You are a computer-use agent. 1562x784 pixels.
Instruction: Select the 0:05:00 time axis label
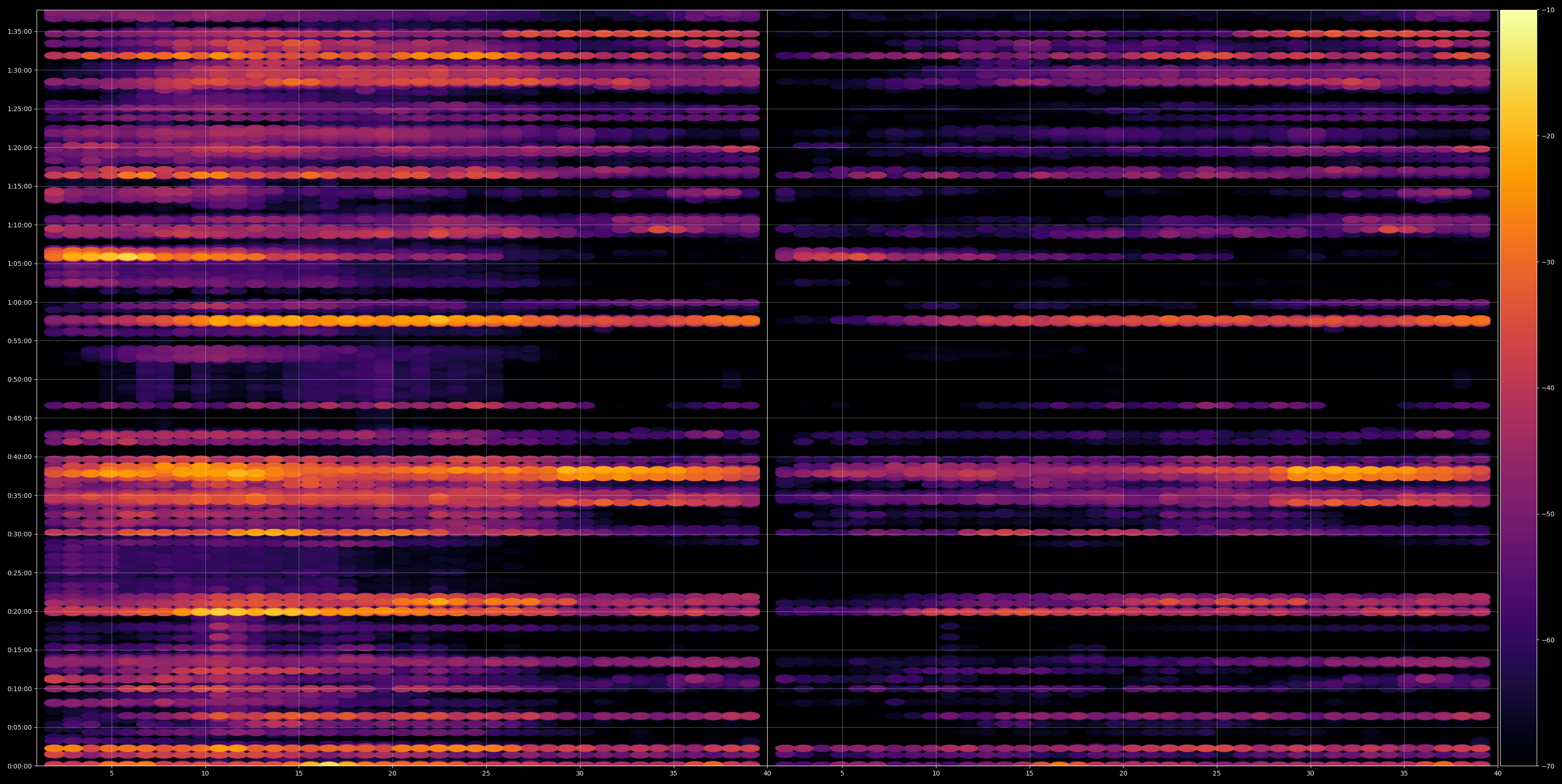coord(19,727)
